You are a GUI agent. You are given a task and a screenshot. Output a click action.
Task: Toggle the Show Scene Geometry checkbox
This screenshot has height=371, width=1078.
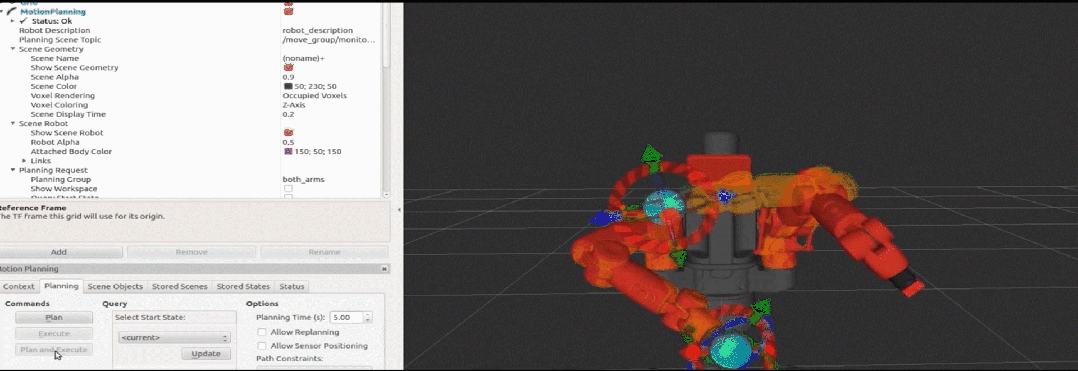[289, 68]
